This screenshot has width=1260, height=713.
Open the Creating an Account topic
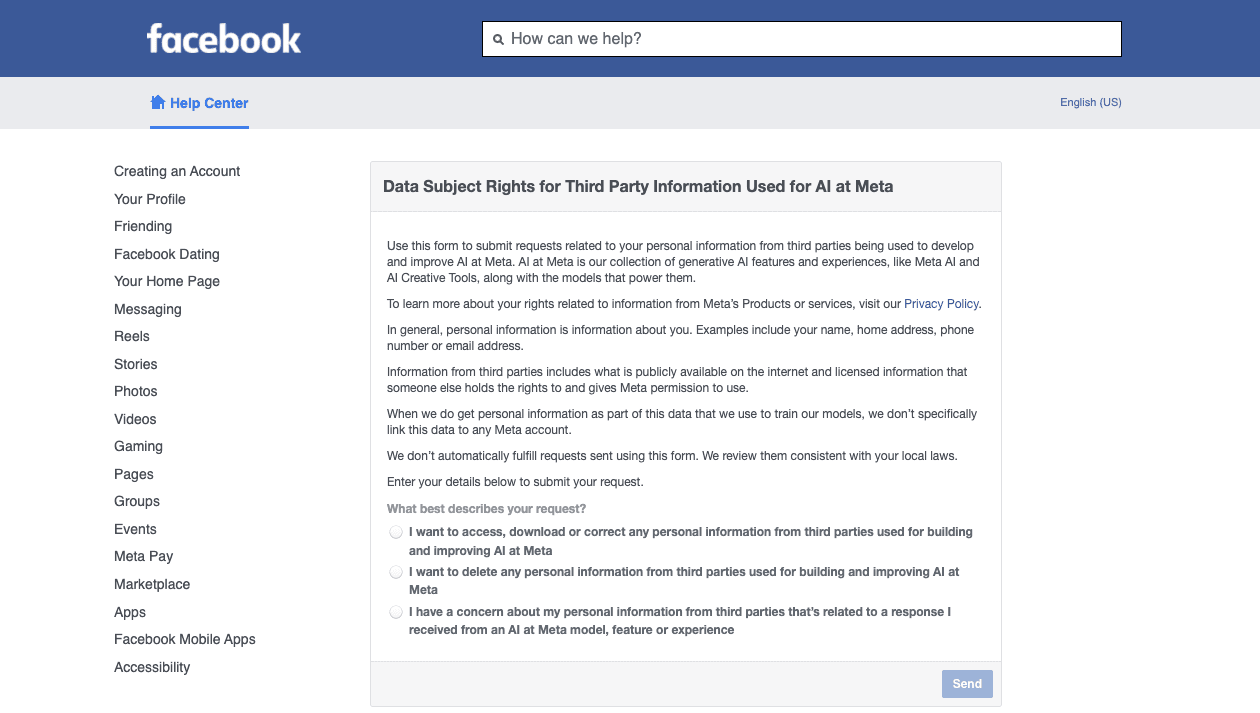tap(177, 171)
